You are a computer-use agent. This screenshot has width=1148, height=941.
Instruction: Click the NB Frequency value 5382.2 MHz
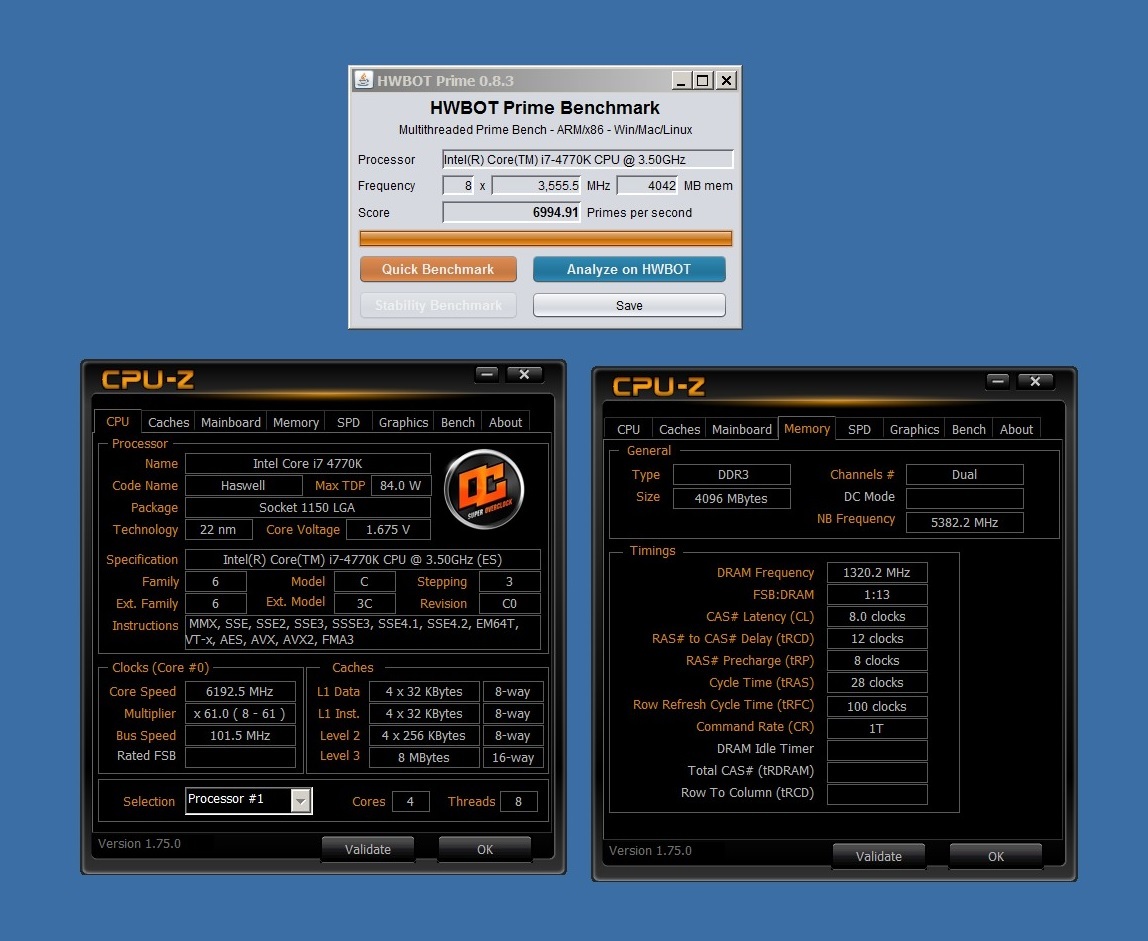(x=964, y=522)
